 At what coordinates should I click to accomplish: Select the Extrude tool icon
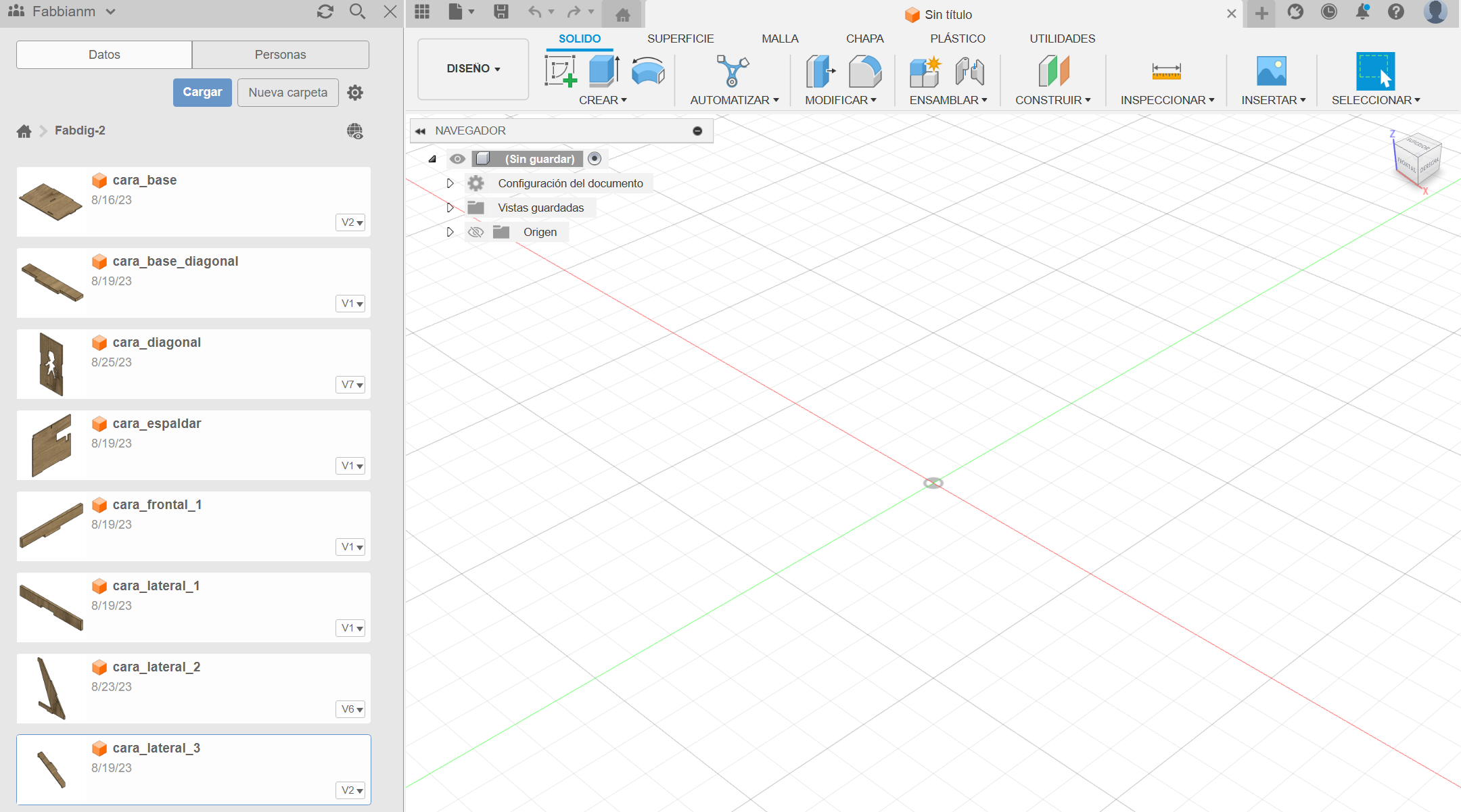click(603, 71)
